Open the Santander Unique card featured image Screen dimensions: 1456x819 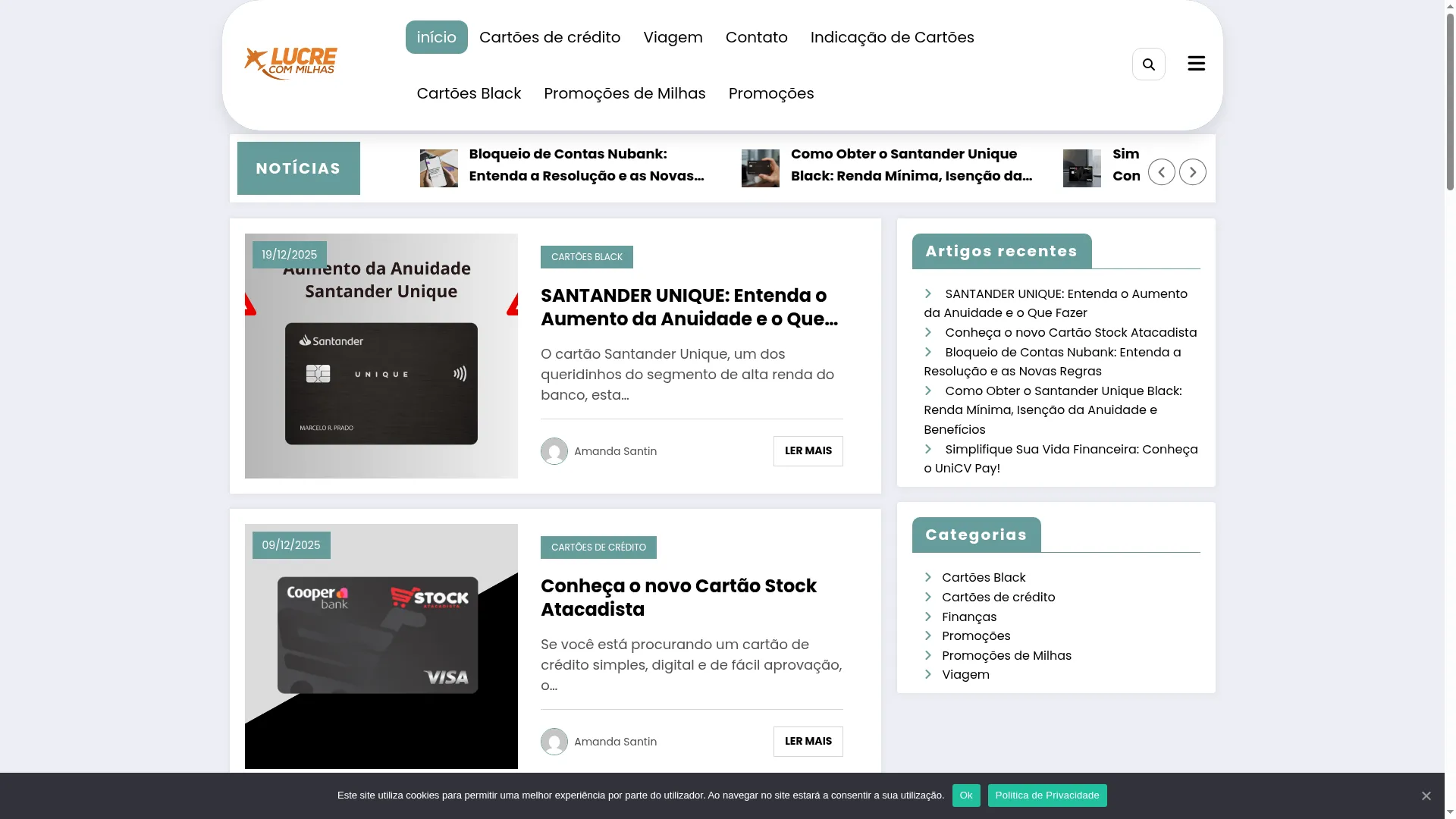click(381, 356)
